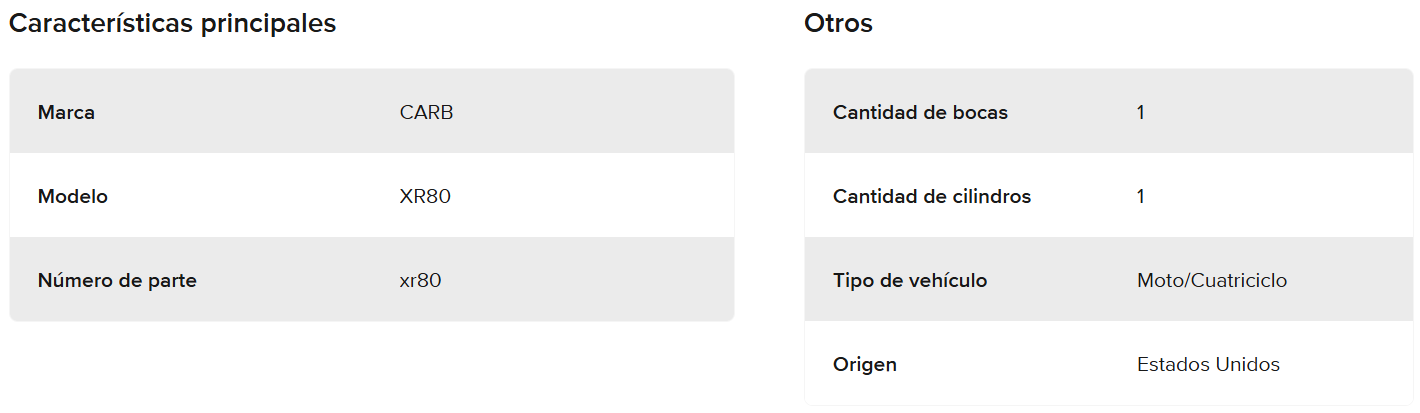Screen dimensions: 1420x413
Task: Select the Cantidad de bocas label
Action: tap(920, 113)
